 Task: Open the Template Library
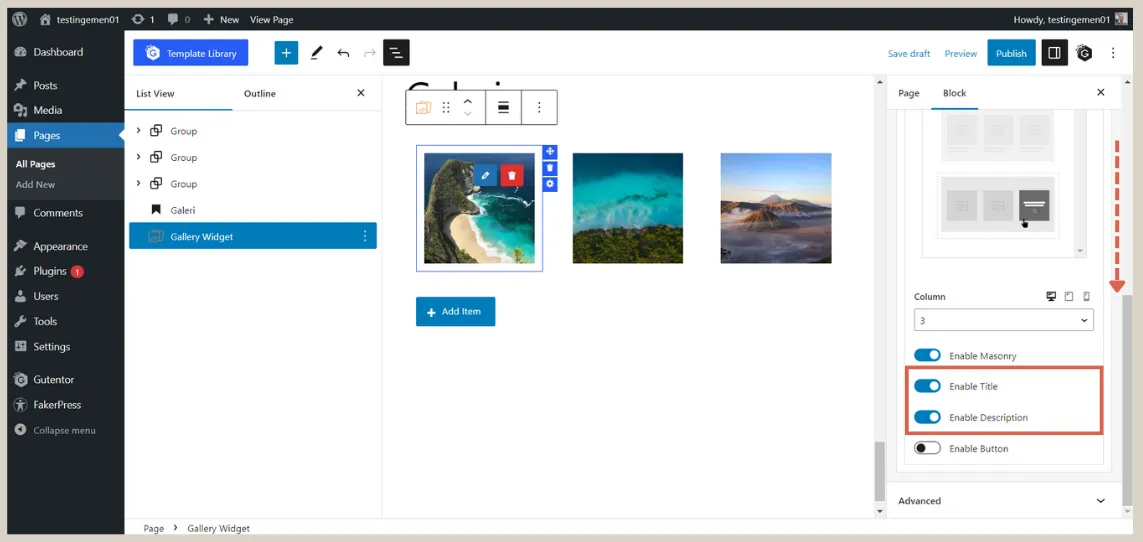(x=190, y=52)
